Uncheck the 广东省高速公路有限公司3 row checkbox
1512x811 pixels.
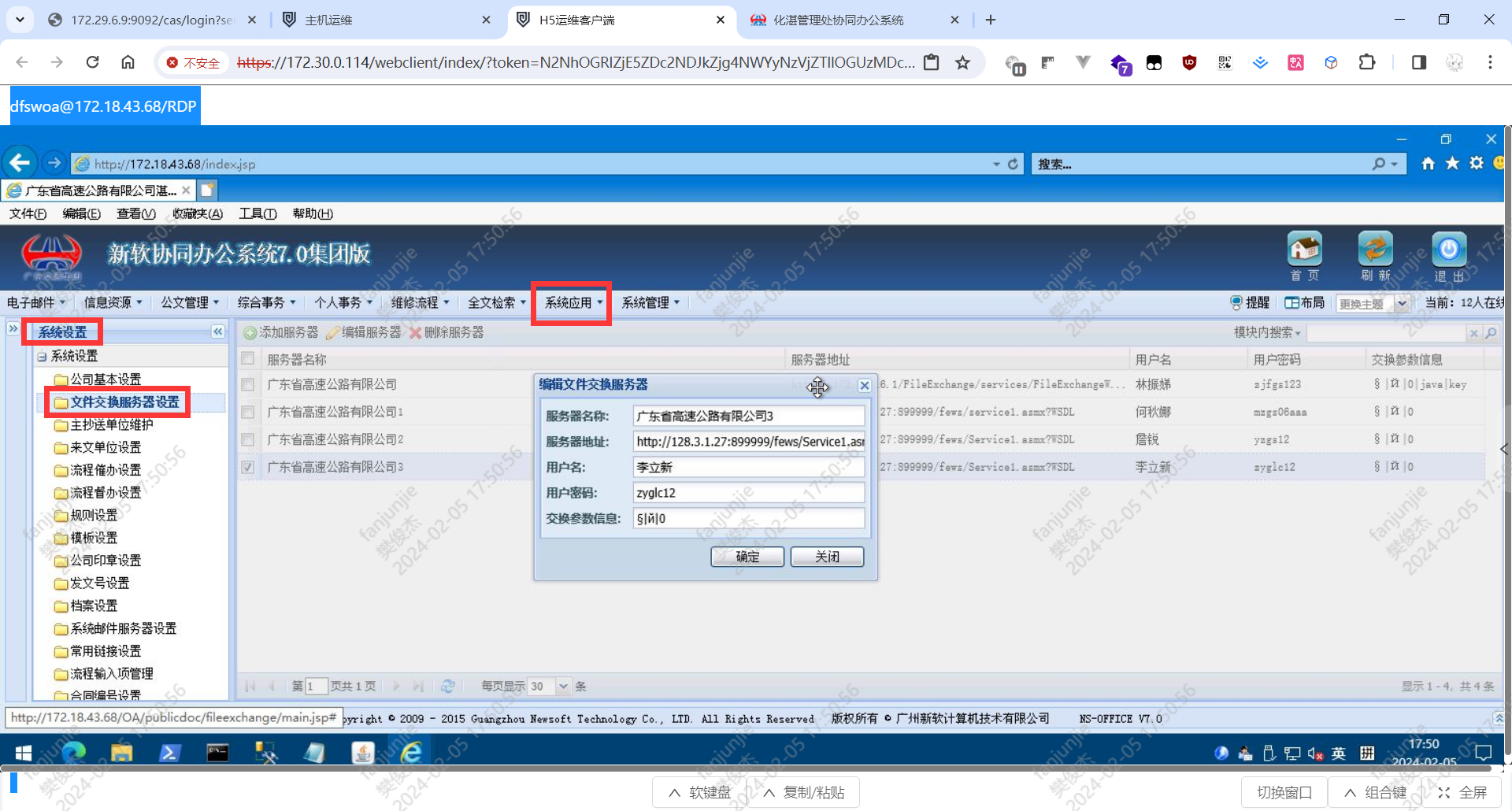(248, 467)
